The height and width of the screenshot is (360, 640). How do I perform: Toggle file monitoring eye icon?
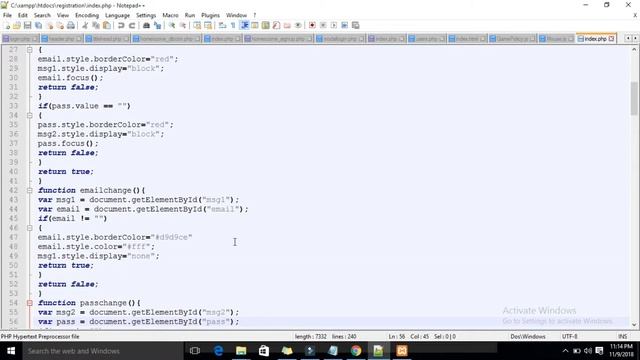[x=298, y=25]
